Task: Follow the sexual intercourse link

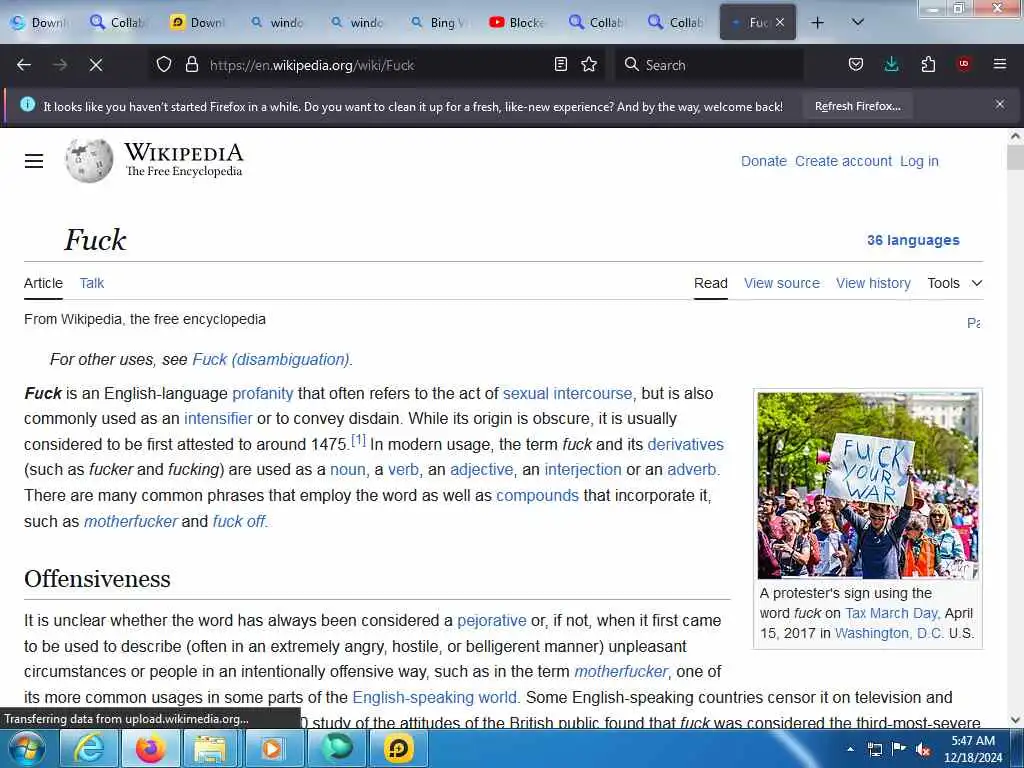Action: point(568,394)
